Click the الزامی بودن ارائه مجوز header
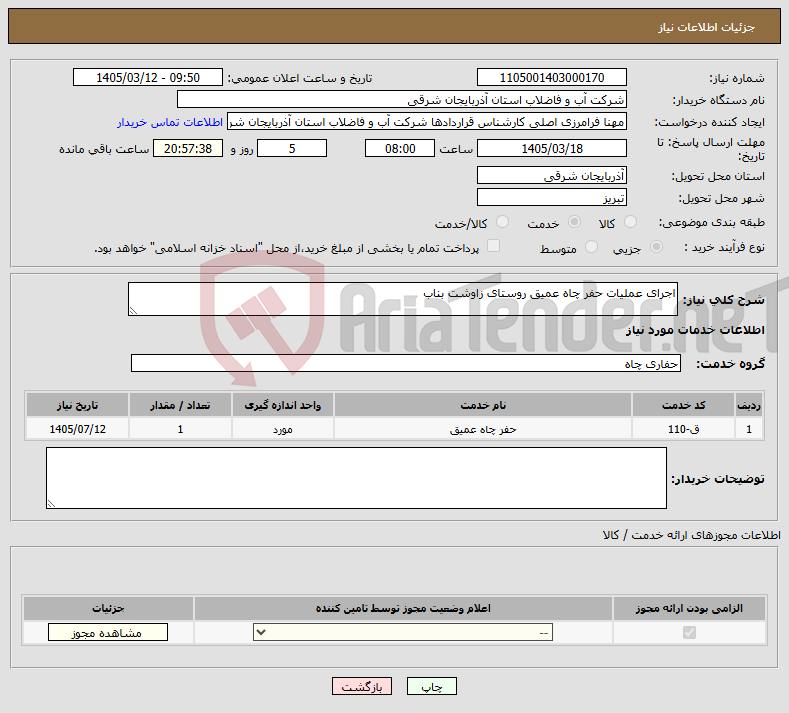Image resolution: width=789 pixels, height=713 pixels. pyautogui.click(x=689, y=608)
